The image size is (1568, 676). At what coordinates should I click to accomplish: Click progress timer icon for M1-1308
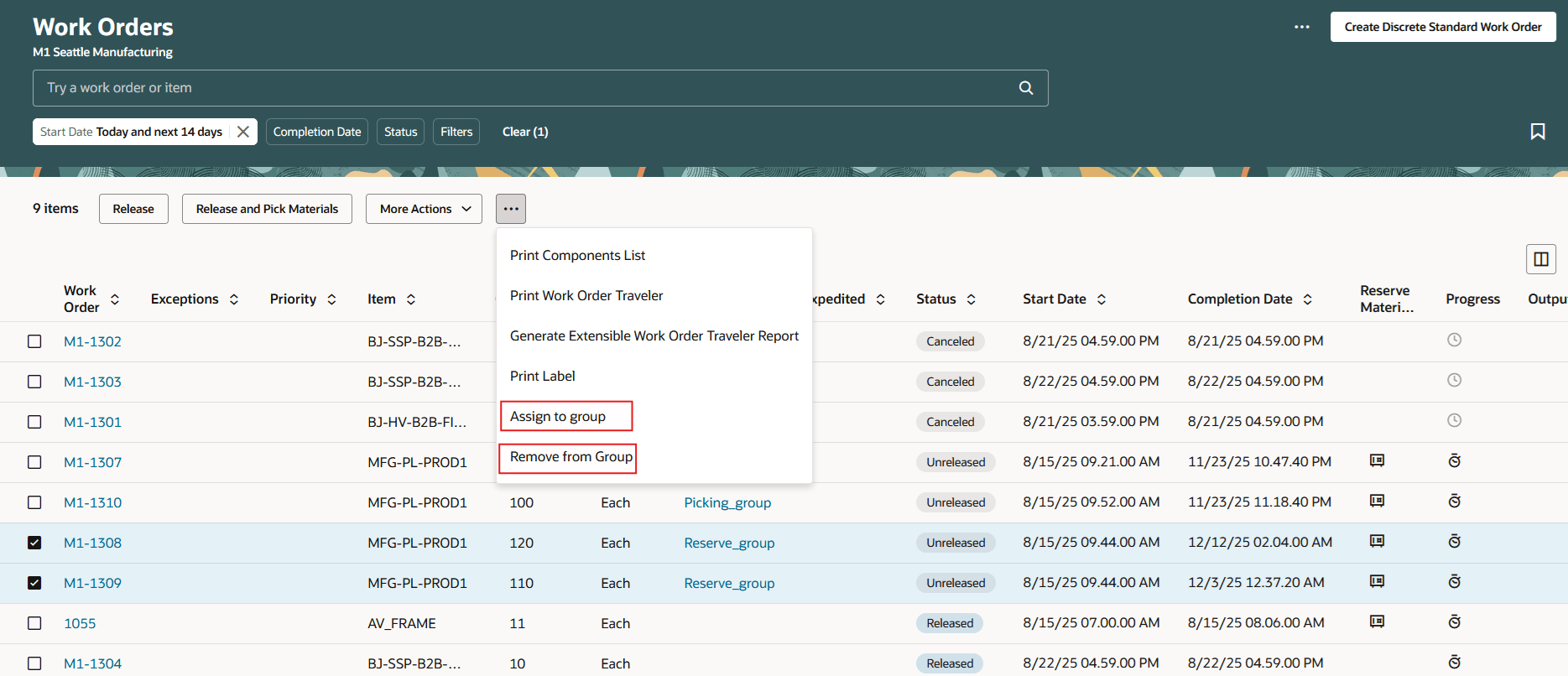[1454, 542]
